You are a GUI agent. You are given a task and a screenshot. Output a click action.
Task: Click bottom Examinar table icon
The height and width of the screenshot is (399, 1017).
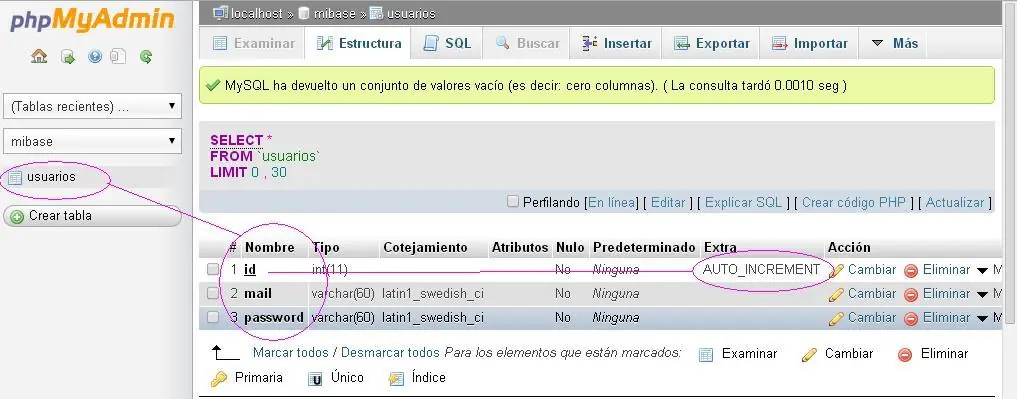point(706,355)
